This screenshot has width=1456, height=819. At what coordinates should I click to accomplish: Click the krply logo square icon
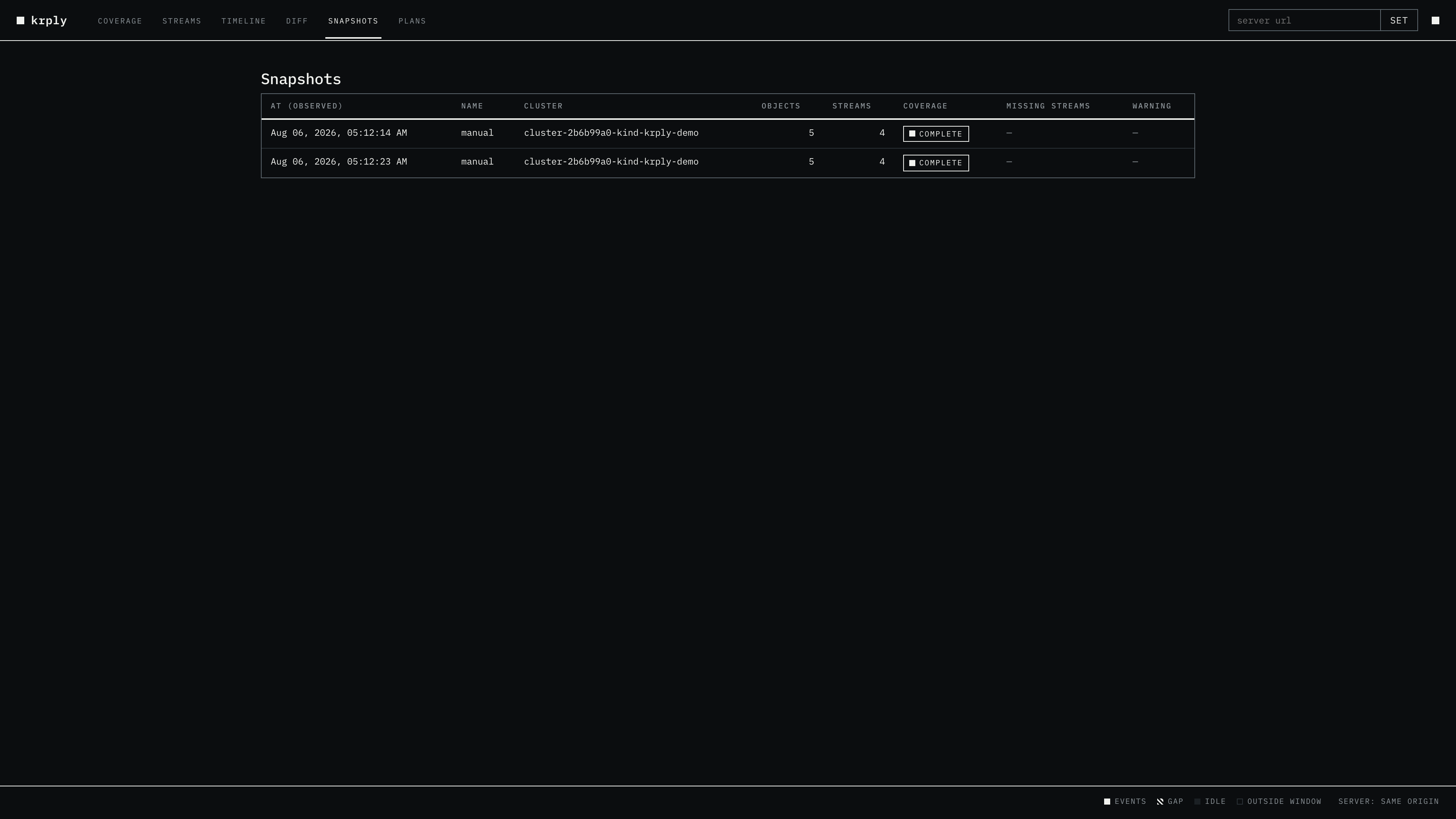[x=20, y=21]
